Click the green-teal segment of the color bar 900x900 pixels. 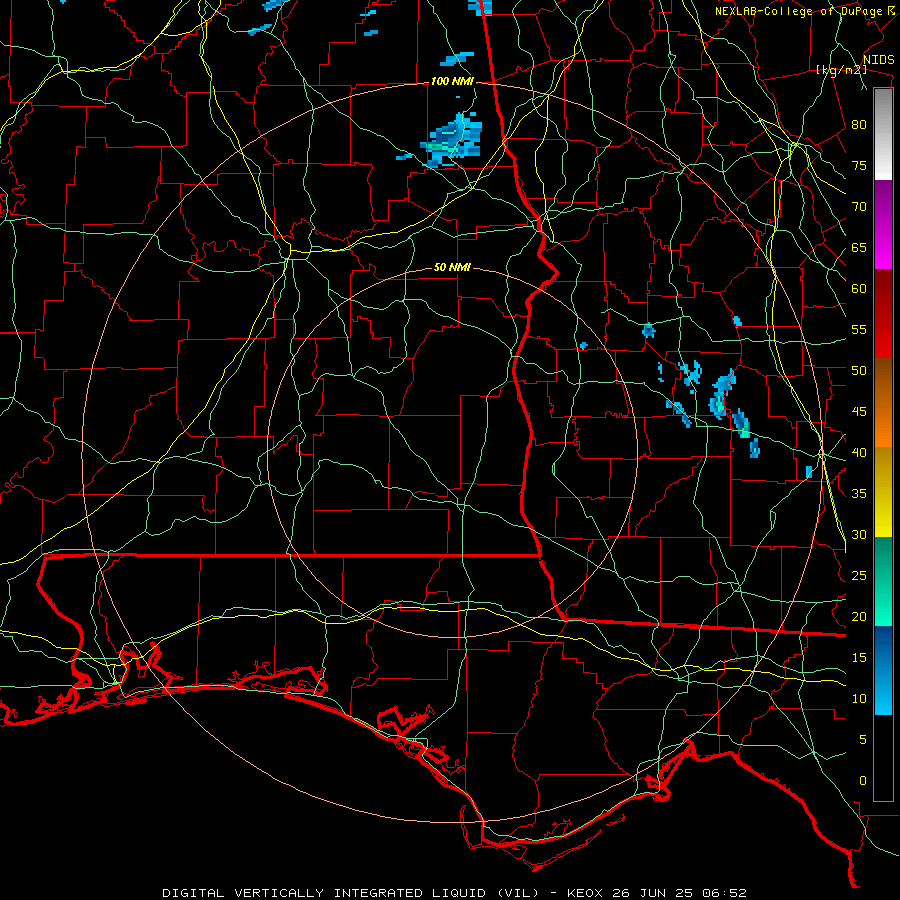click(x=883, y=581)
